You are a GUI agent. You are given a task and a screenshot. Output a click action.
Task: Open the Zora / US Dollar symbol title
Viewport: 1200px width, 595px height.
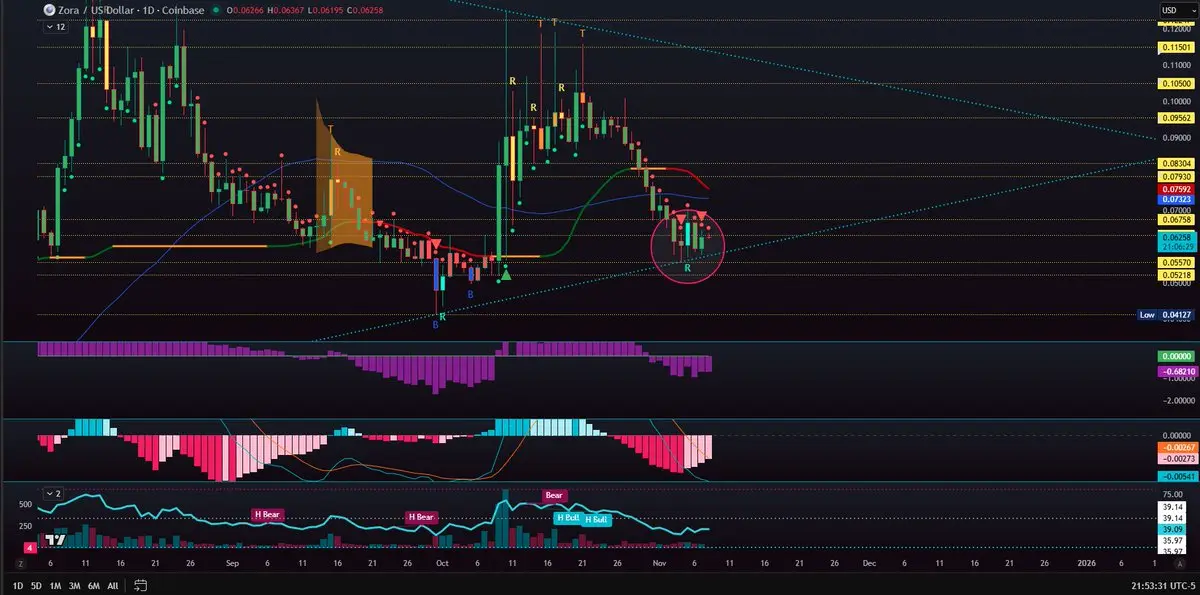130,10
